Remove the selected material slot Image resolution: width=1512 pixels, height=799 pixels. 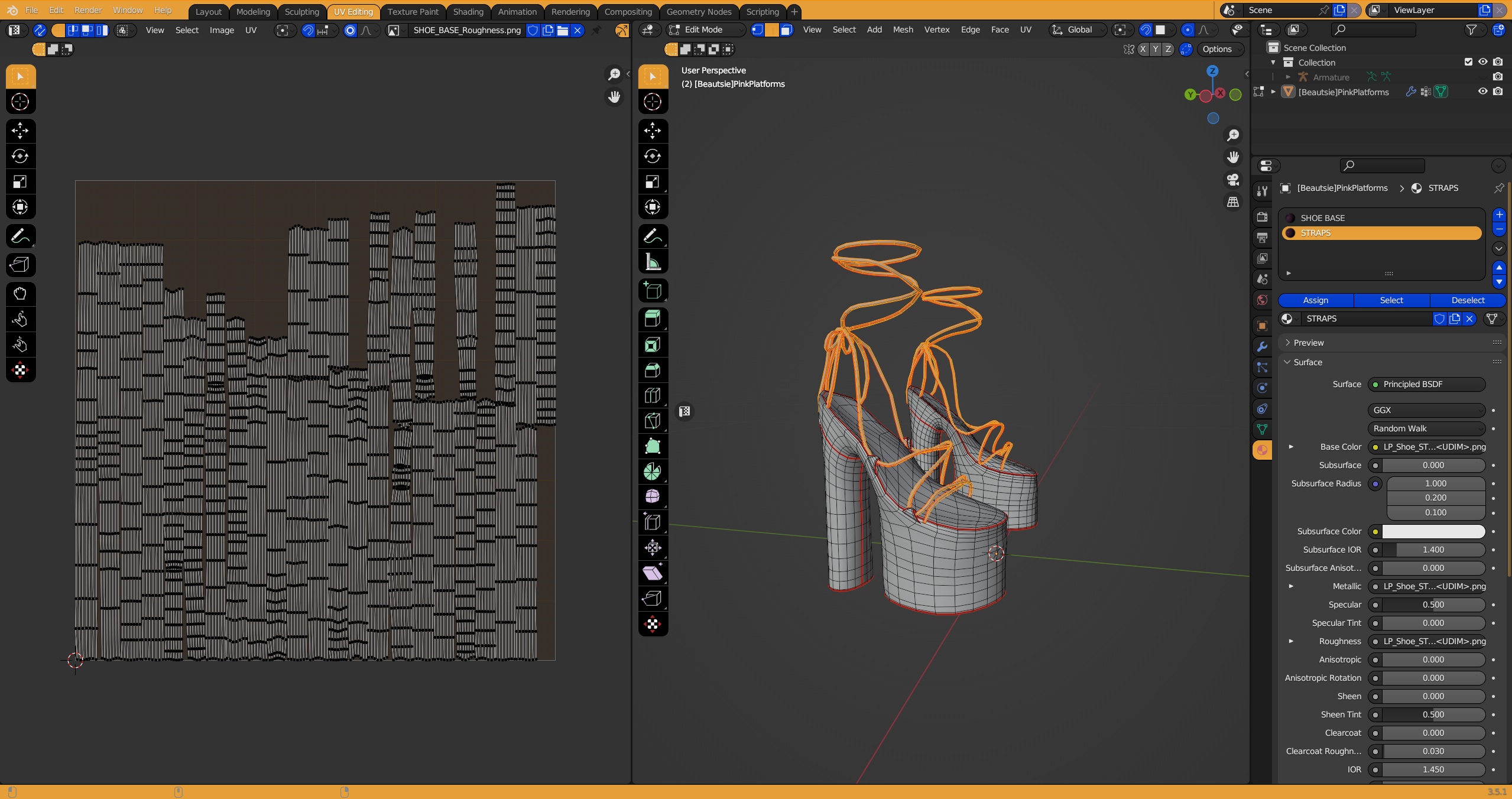(x=1498, y=229)
